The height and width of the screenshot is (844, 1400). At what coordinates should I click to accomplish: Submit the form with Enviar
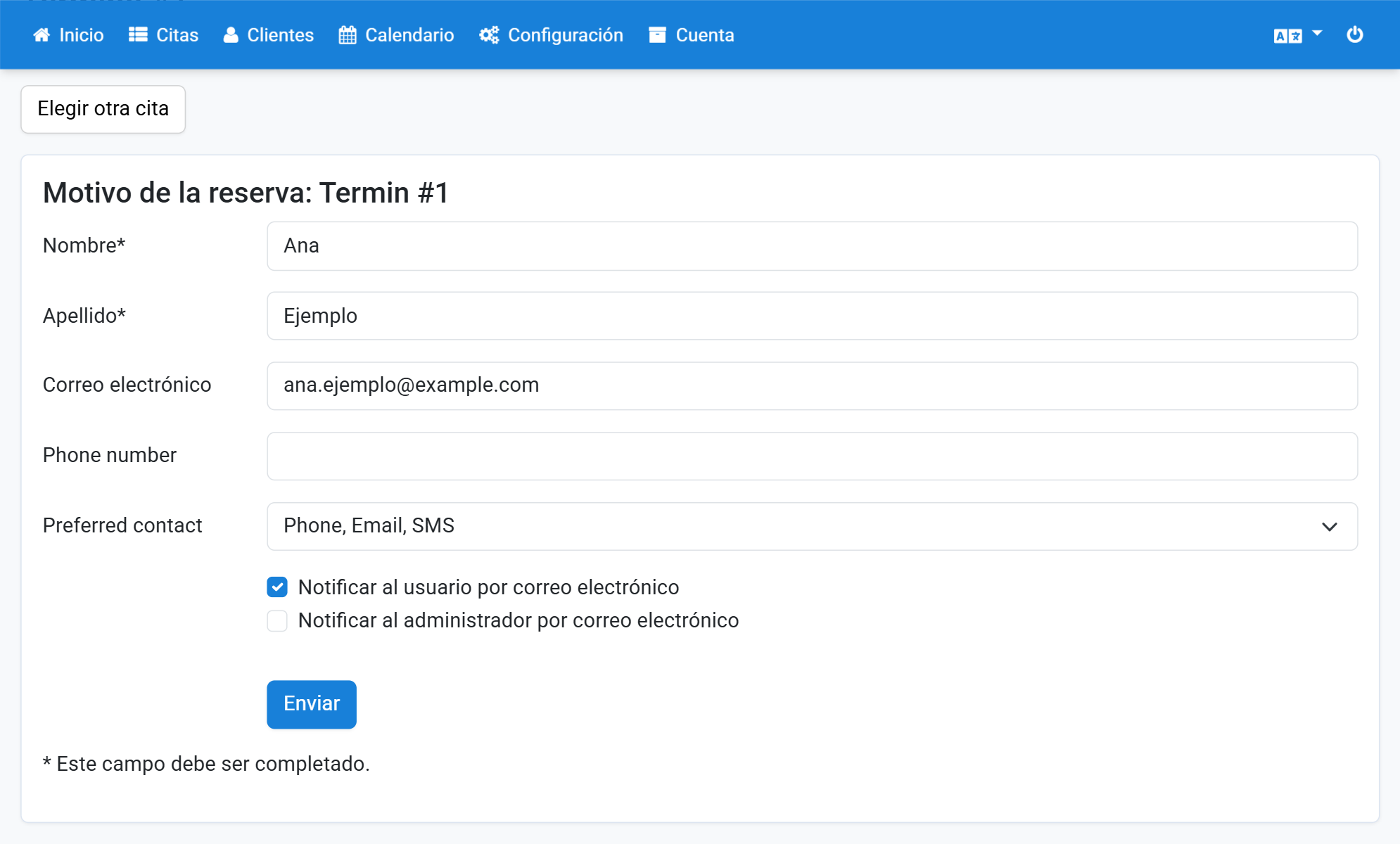pyautogui.click(x=312, y=704)
